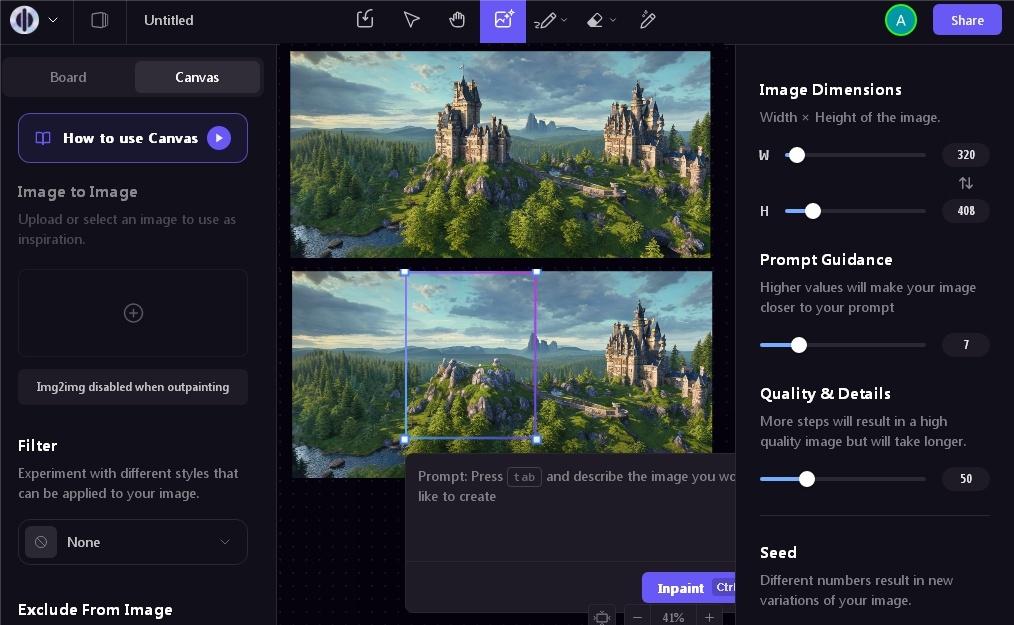The image size is (1014, 625).
Task: Click the fit-to-screen icon
Action: click(601, 617)
